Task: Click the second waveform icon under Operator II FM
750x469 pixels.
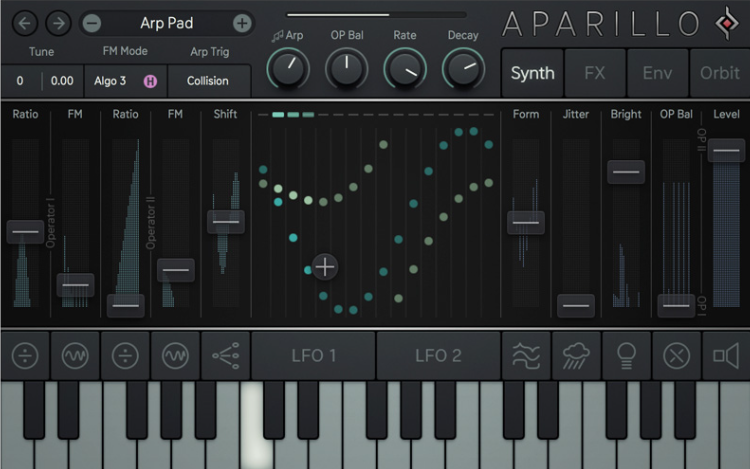Action: coord(176,356)
